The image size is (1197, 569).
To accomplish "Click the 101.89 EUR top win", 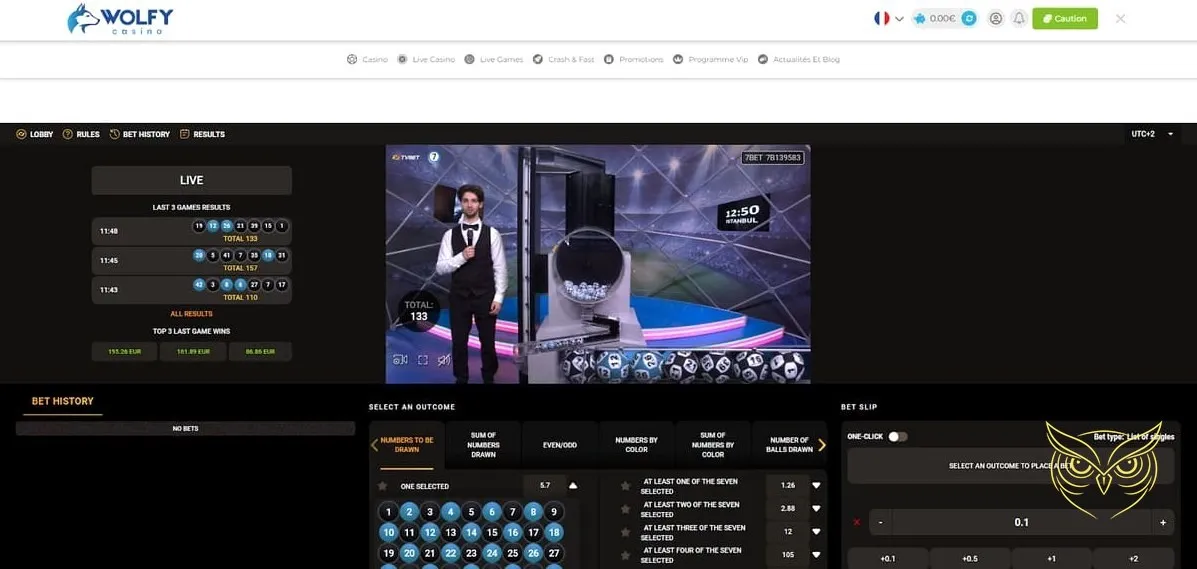I will click(193, 351).
